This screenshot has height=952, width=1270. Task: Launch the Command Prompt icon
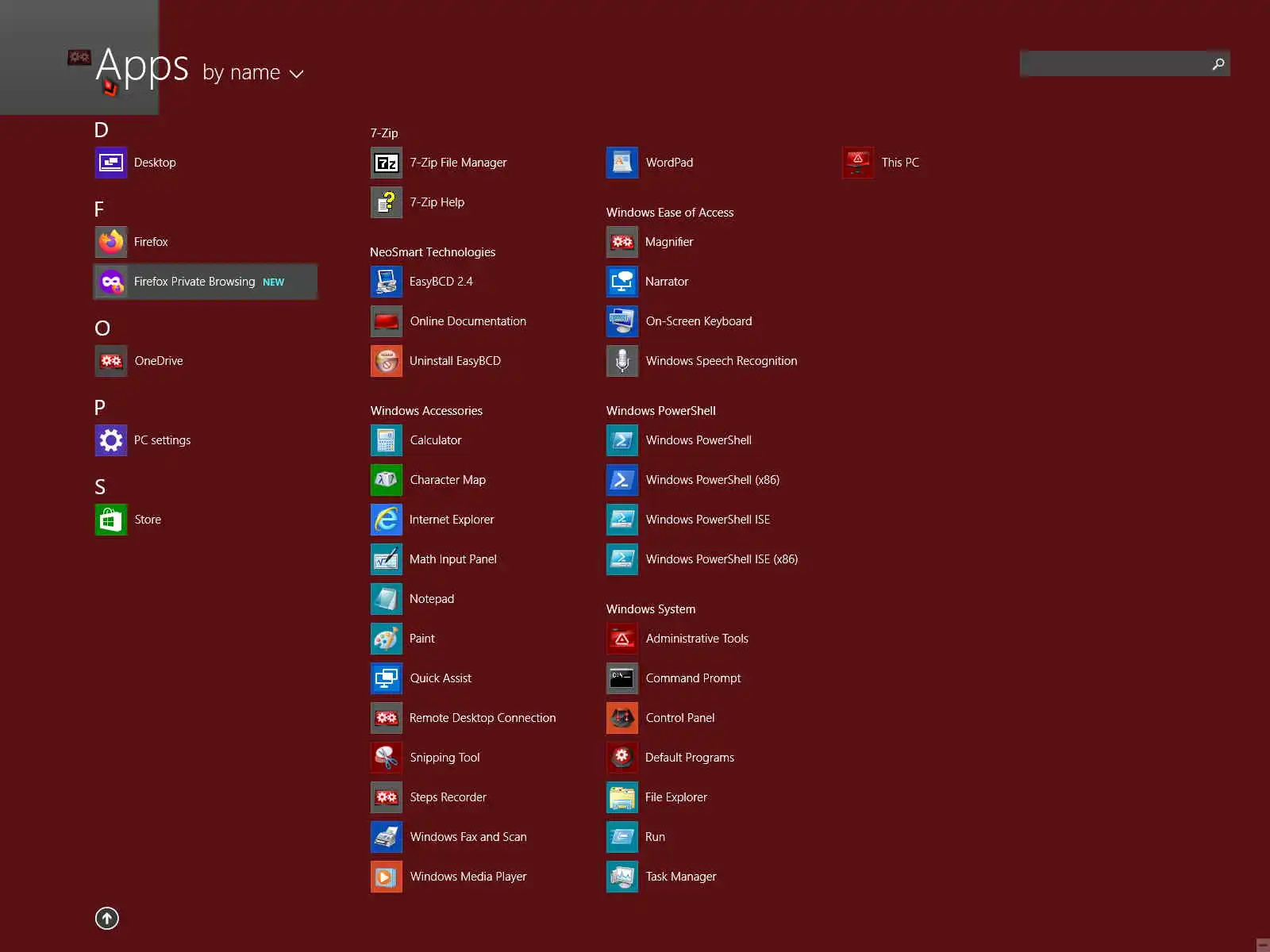(622, 678)
